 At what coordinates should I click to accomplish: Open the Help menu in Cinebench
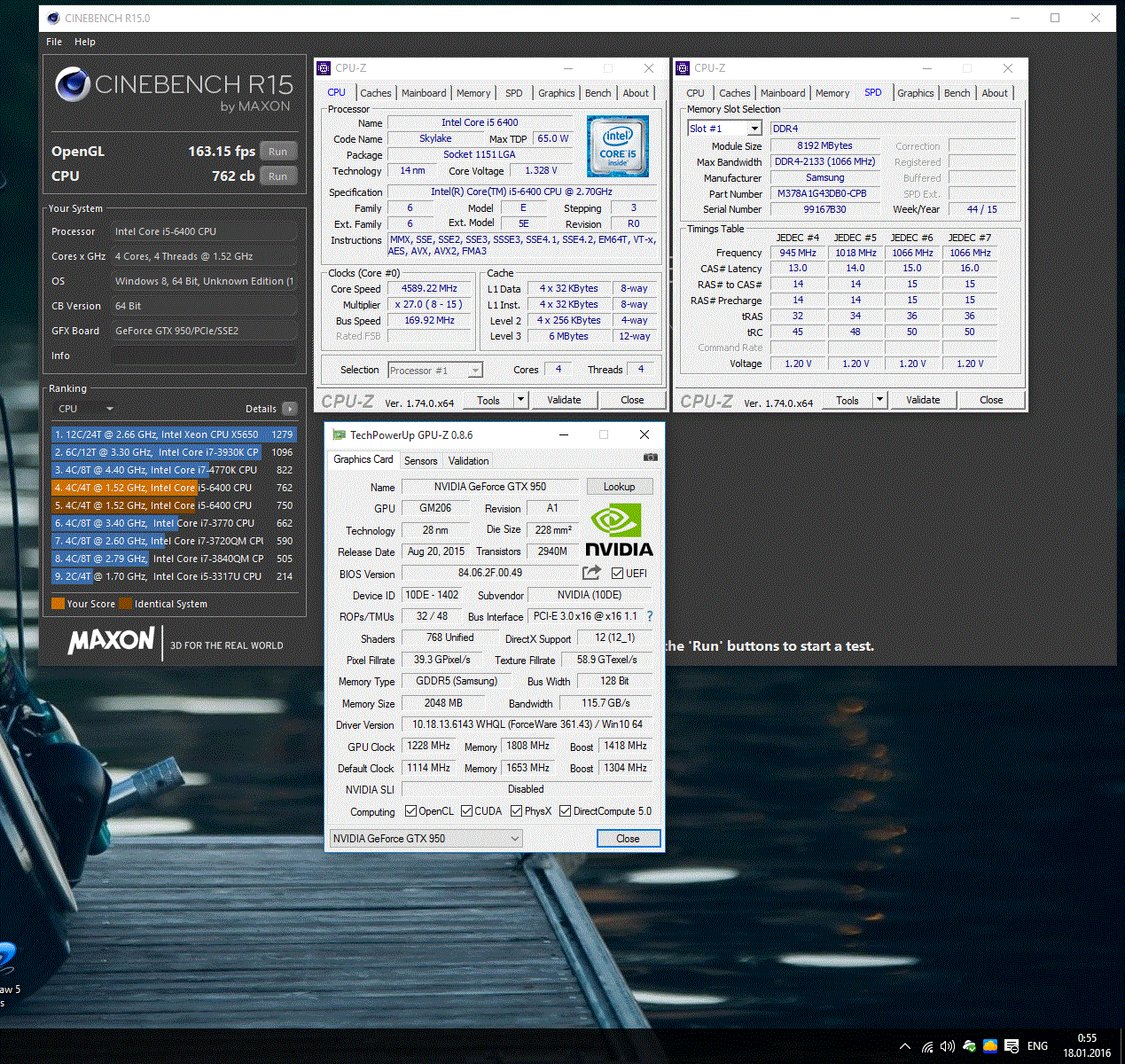coord(85,42)
